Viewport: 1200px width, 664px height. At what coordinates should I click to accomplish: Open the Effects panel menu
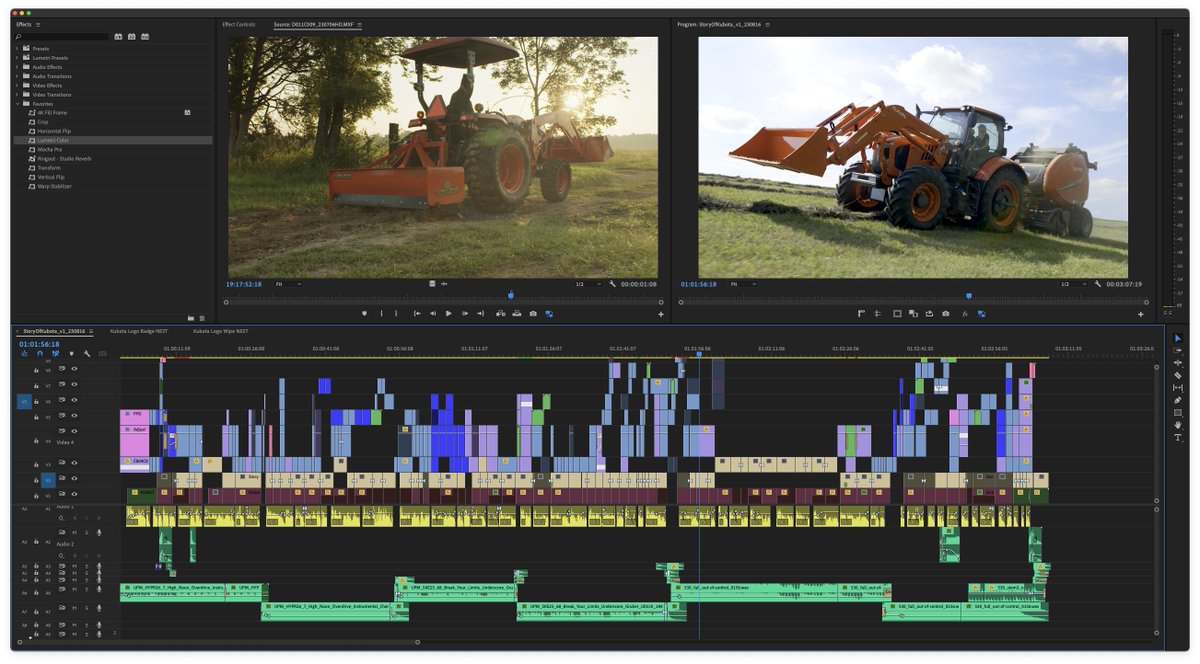tap(38, 24)
